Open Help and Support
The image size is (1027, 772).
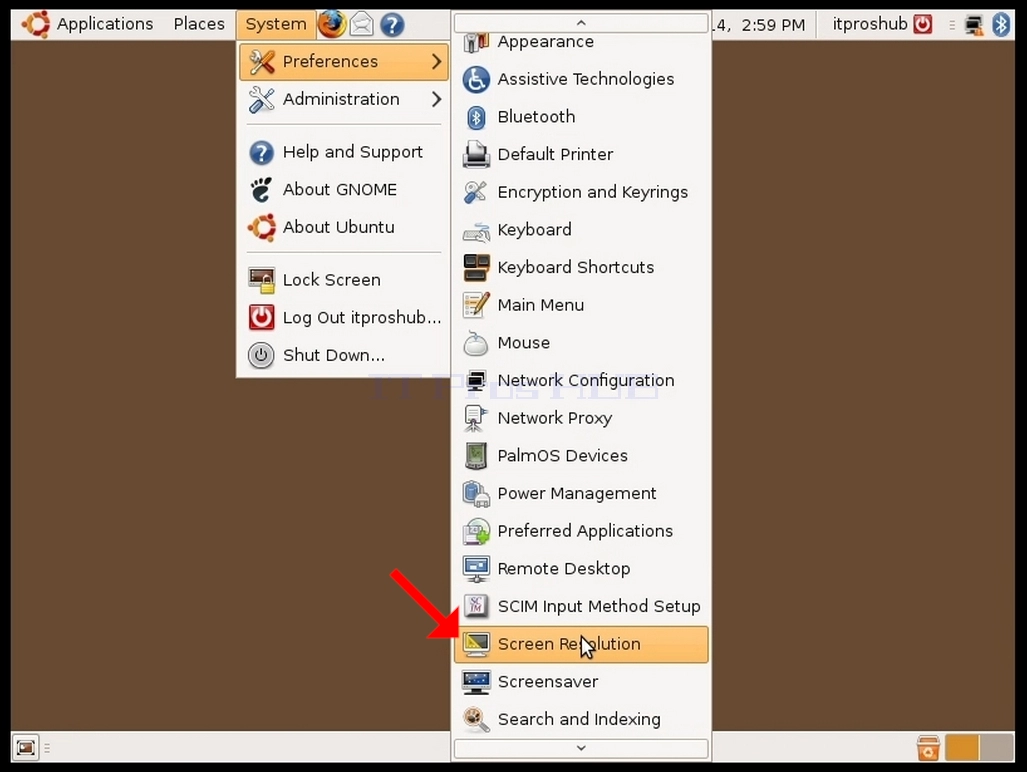coord(343,152)
